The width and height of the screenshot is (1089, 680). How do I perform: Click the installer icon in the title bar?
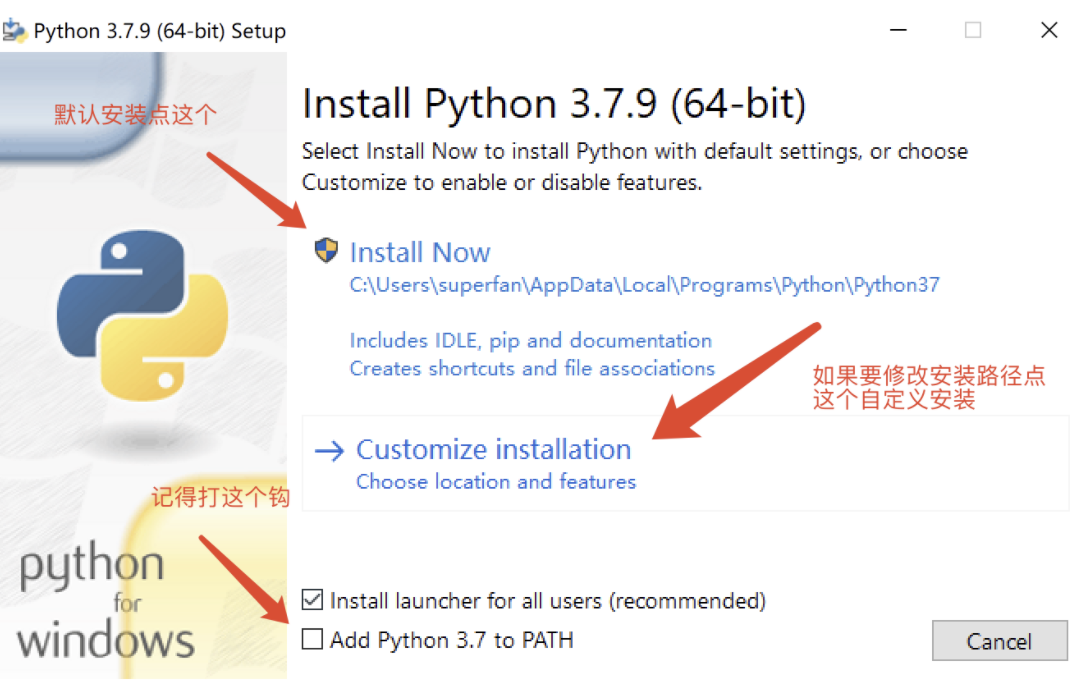pyautogui.click(x=15, y=30)
